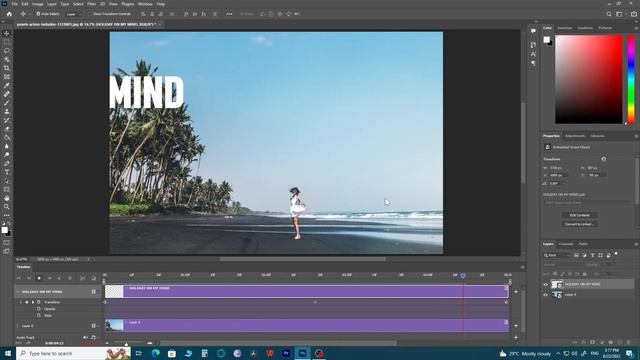The width and height of the screenshot is (640, 360).
Task: Open the Image menu
Action: (x=38, y=4)
